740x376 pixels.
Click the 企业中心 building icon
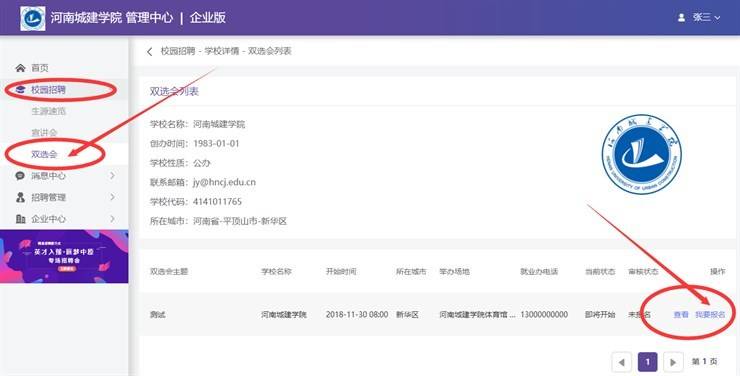(x=20, y=219)
